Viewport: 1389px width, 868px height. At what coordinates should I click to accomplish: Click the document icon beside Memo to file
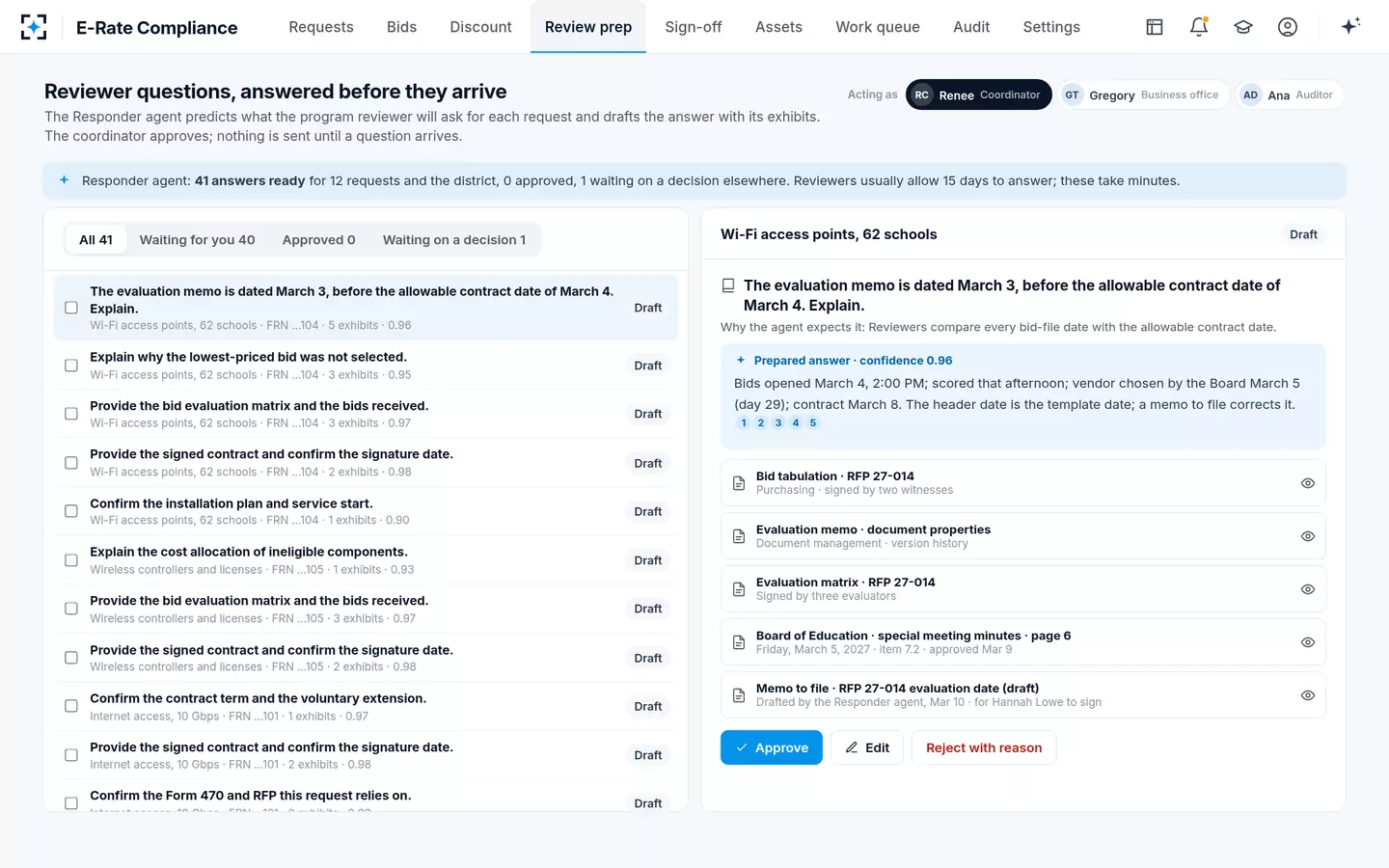tap(739, 695)
